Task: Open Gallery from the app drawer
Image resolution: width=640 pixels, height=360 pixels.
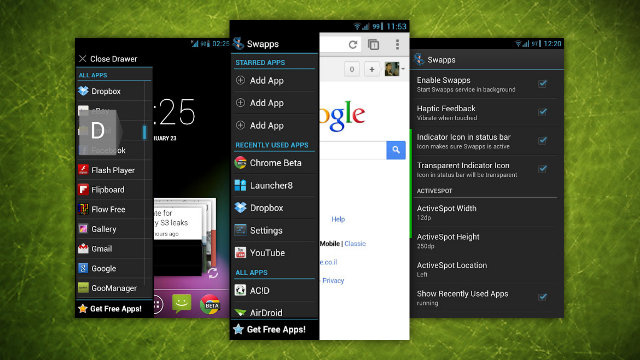Action: [114, 229]
